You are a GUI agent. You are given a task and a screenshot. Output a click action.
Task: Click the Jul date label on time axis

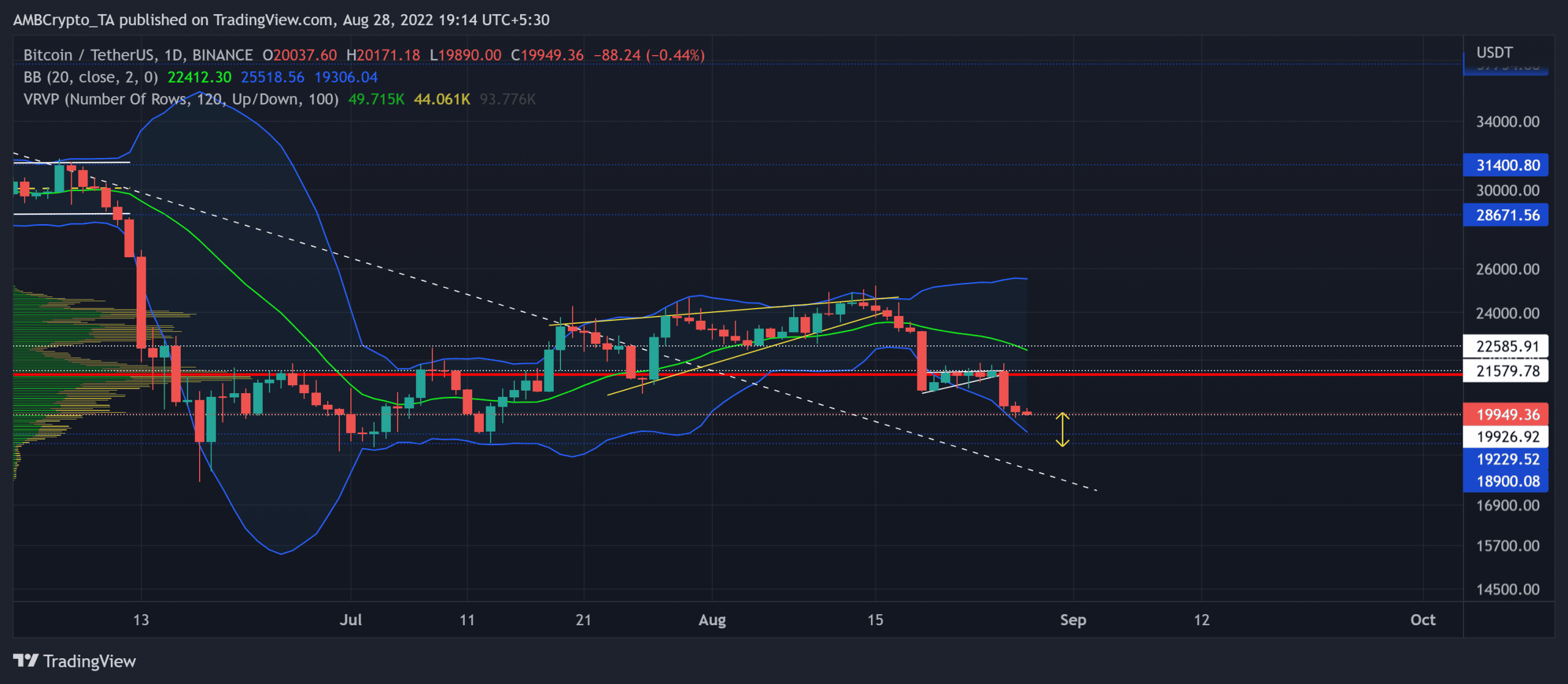click(351, 620)
